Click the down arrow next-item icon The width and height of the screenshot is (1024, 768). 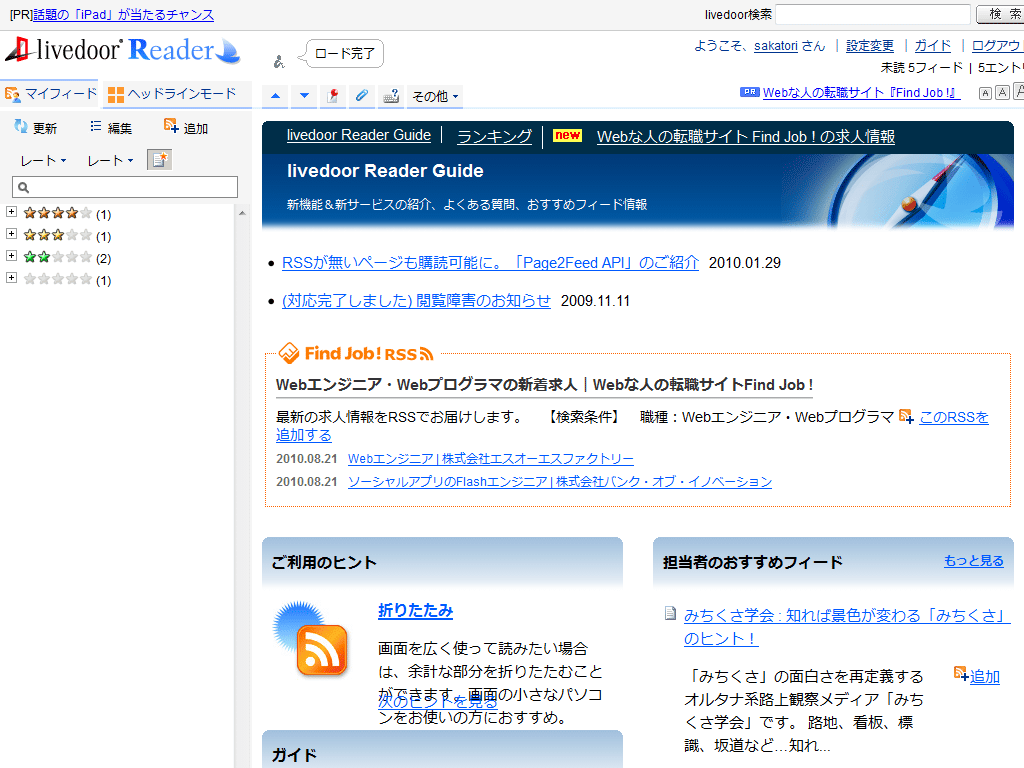305,96
